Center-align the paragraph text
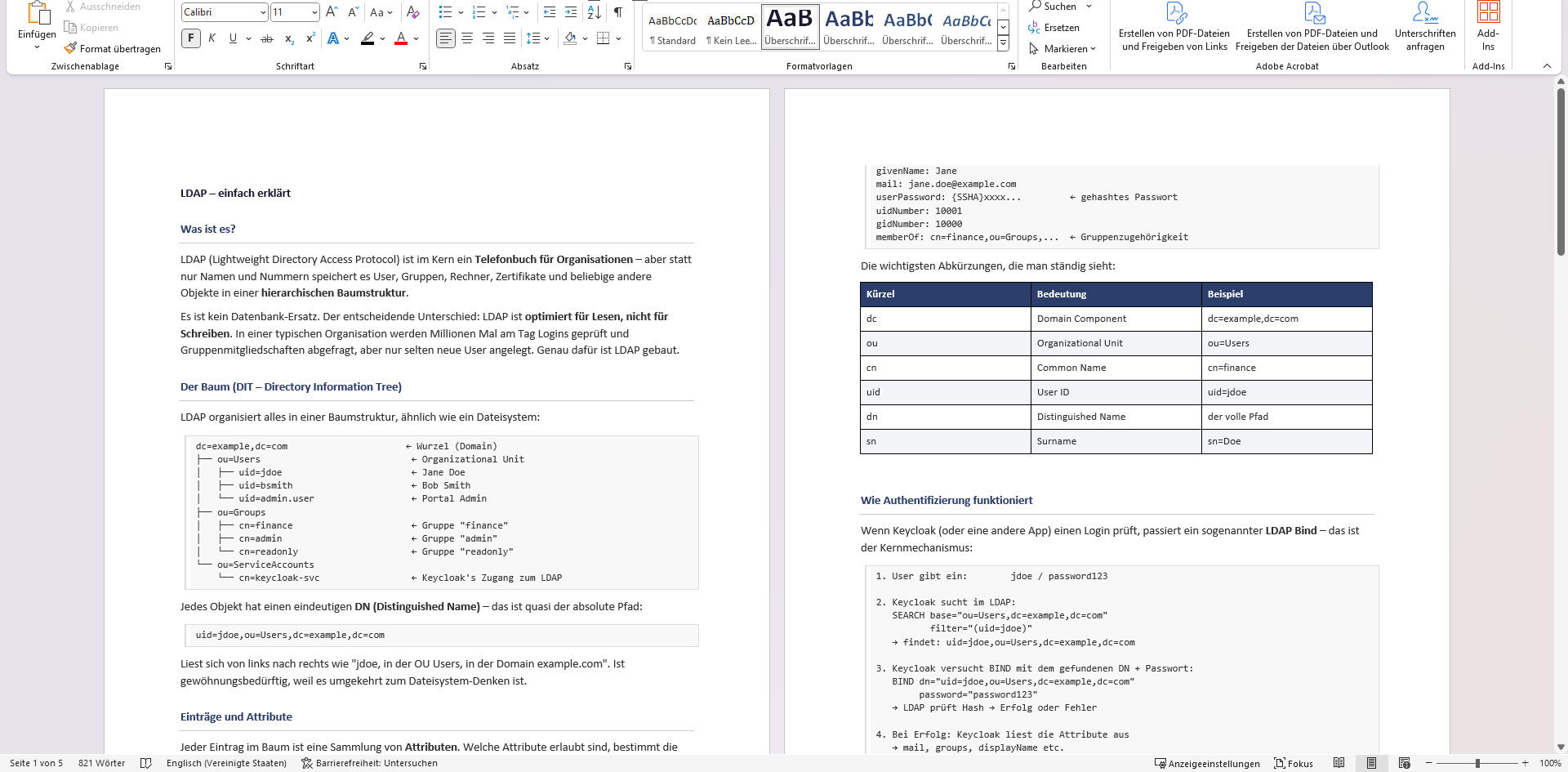The height and width of the screenshot is (772, 1568). tap(467, 38)
